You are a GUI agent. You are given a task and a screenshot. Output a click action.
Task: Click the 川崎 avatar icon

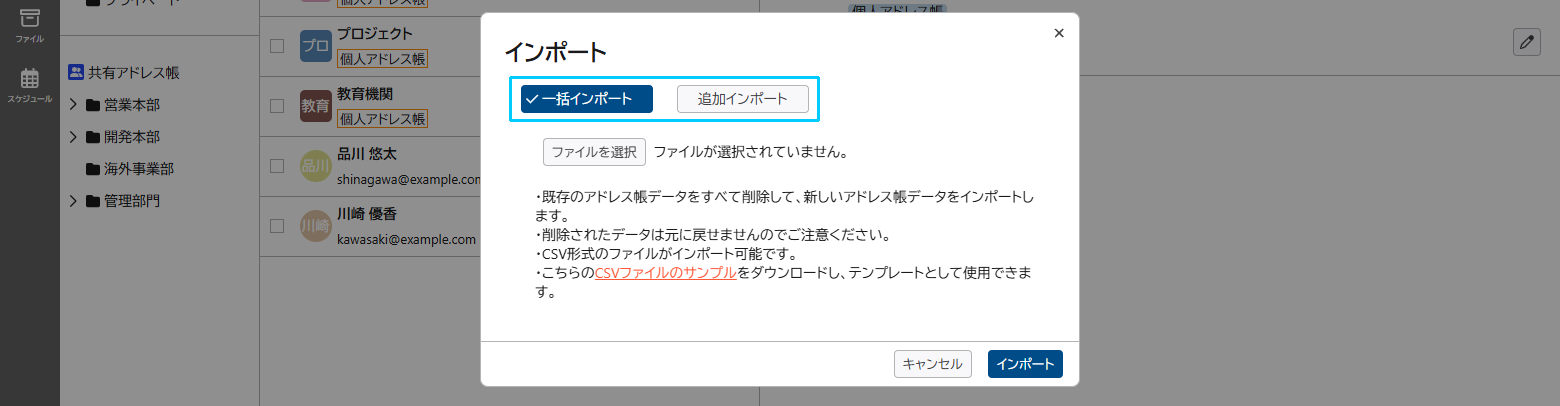tap(315, 226)
